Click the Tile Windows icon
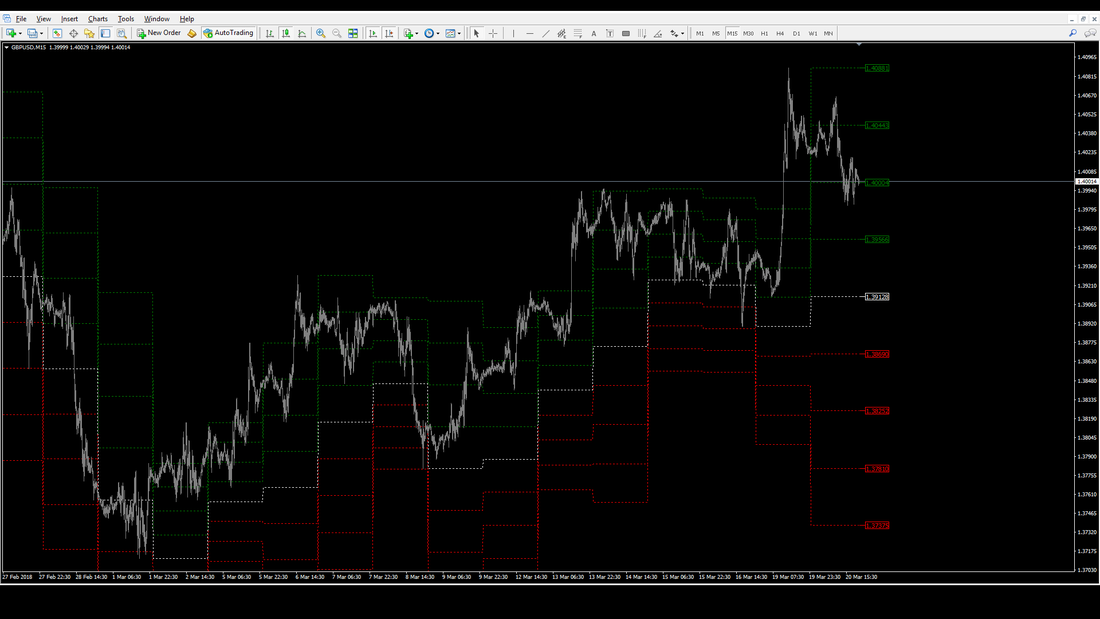 [x=353, y=33]
